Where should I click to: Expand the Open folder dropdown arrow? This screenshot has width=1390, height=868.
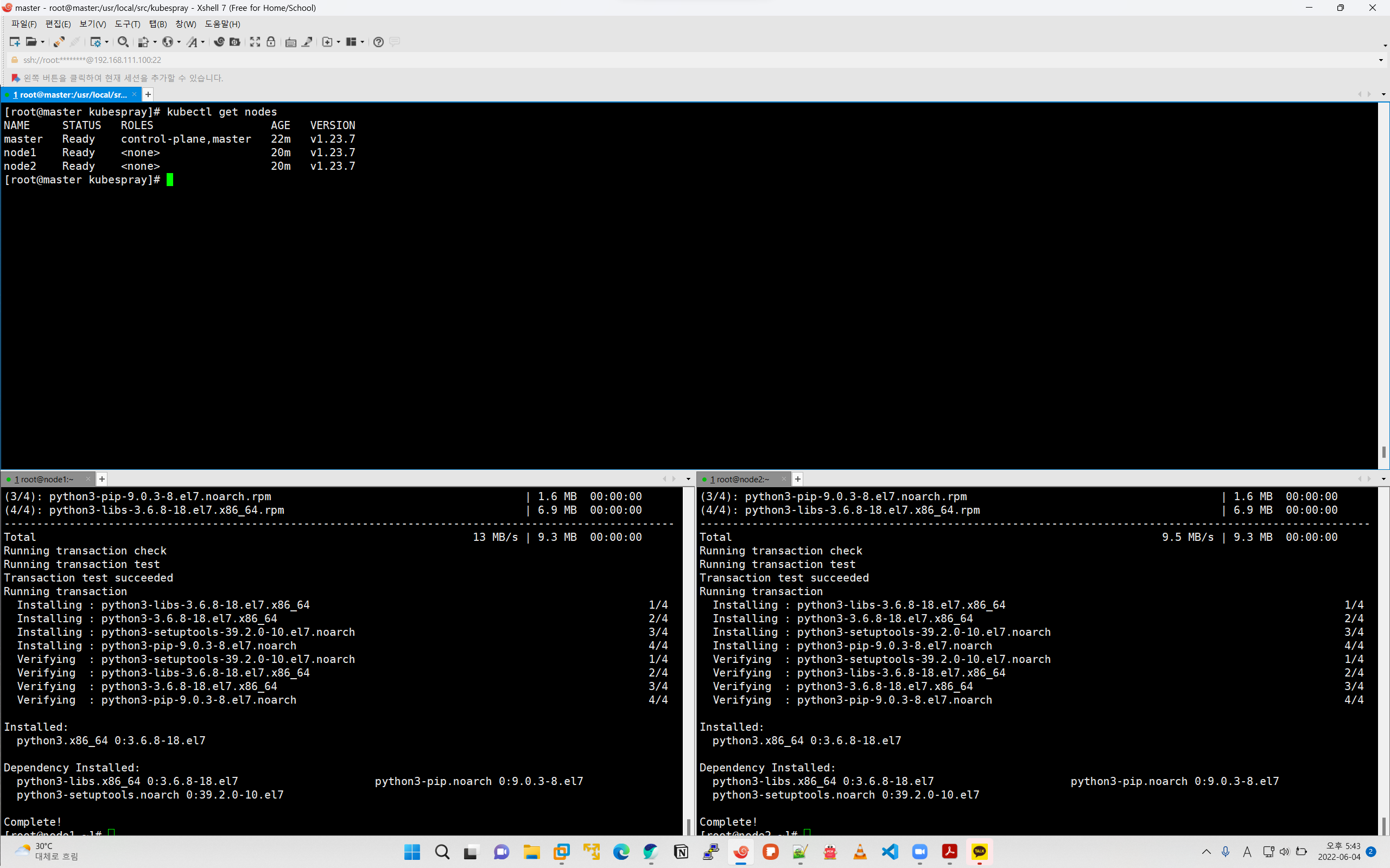point(42,42)
